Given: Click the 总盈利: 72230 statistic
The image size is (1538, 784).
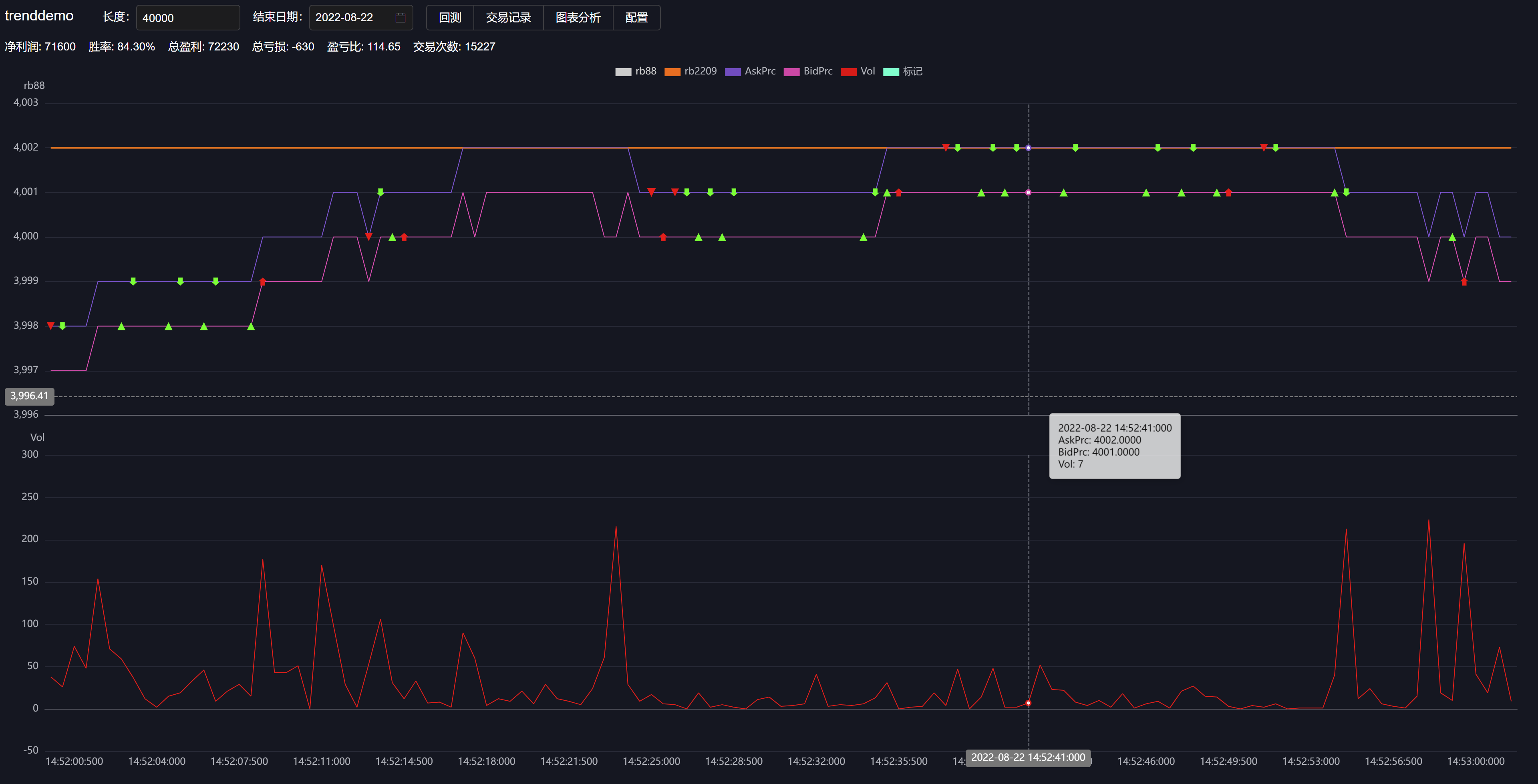Looking at the screenshot, I should 203,46.
